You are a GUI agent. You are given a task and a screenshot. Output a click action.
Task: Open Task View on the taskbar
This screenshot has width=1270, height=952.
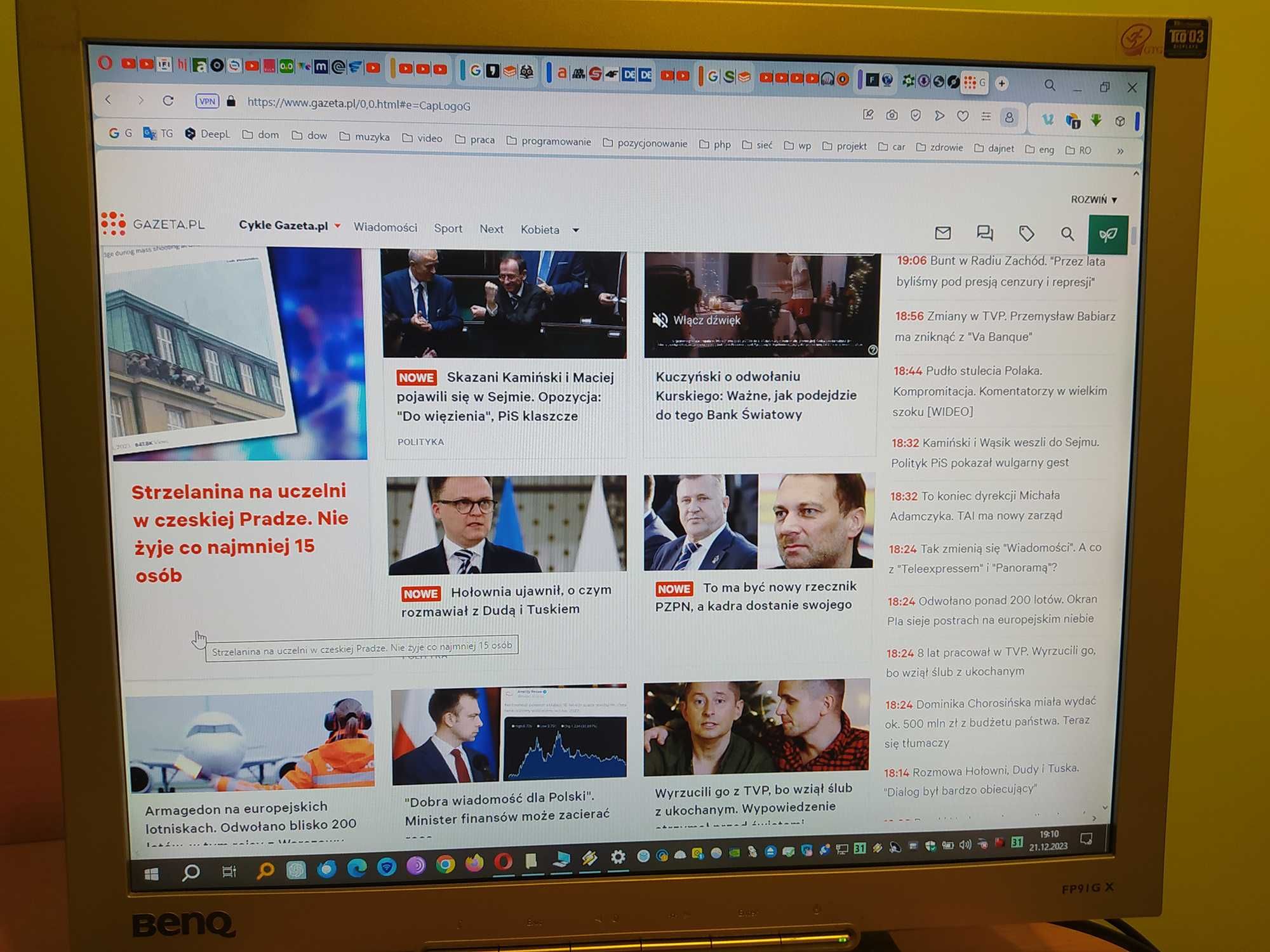(x=229, y=872)
